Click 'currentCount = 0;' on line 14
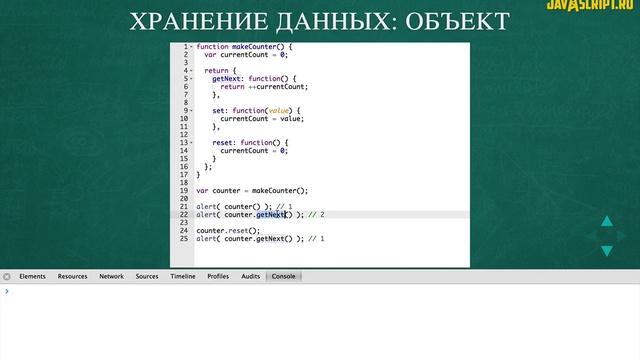 254,151
